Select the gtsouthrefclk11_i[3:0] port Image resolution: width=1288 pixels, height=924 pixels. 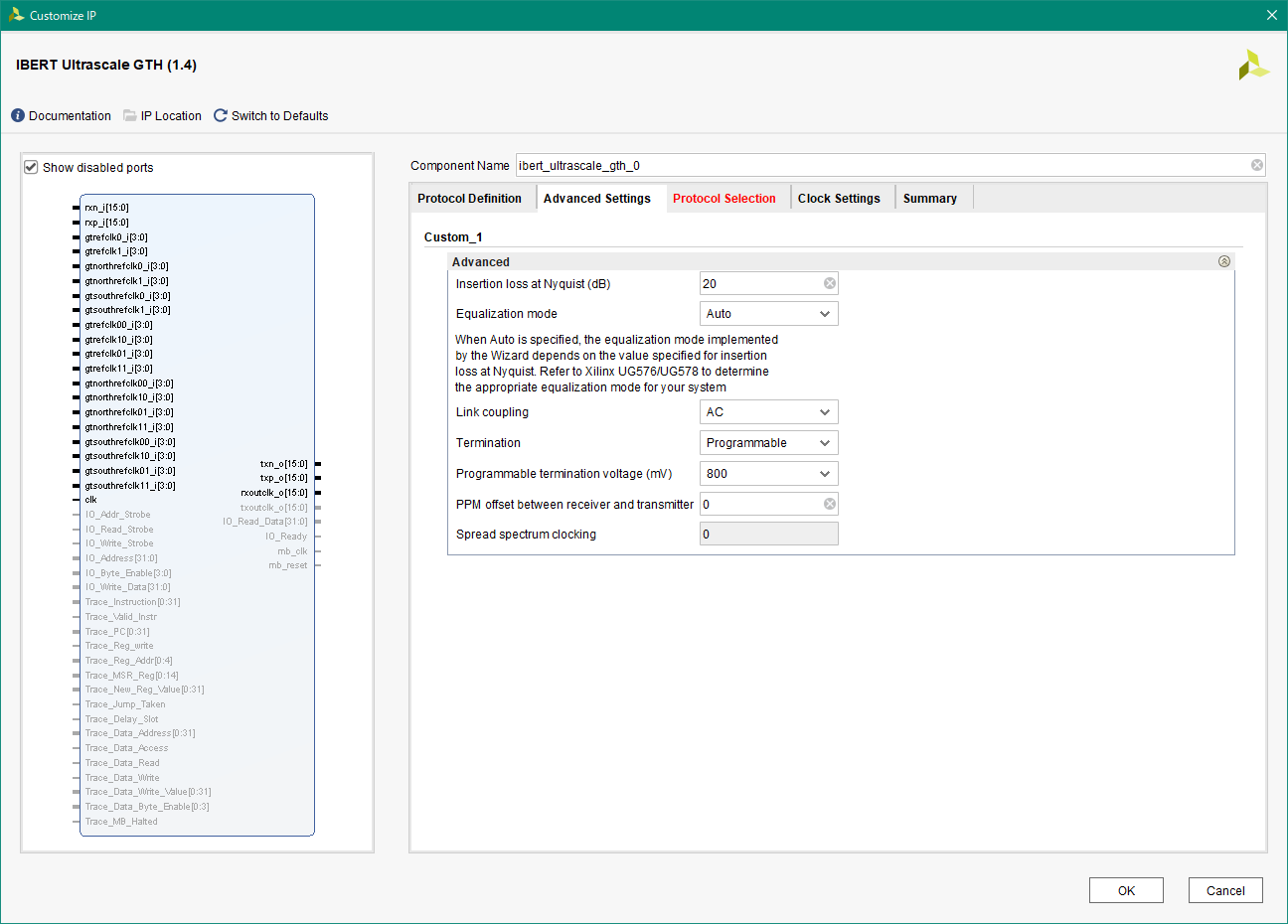tap(130, 486)
